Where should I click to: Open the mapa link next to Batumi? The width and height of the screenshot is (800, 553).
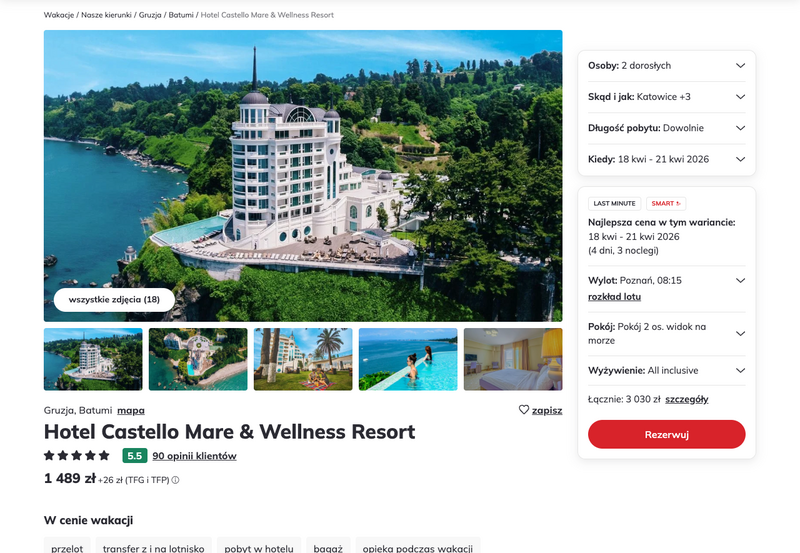[131, 411]
